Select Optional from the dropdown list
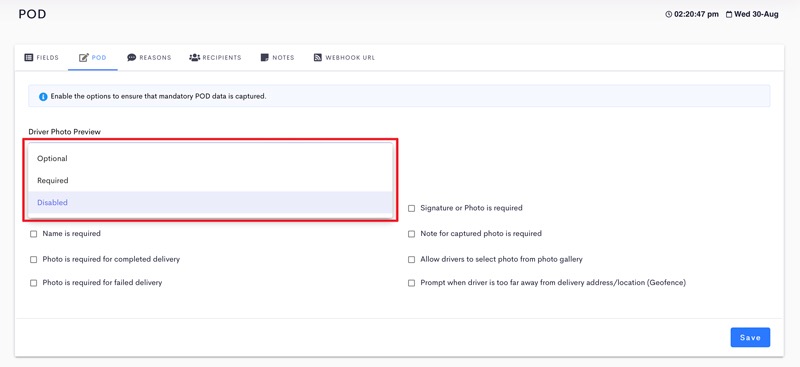The image size is (800, 367). click(210, 159)
